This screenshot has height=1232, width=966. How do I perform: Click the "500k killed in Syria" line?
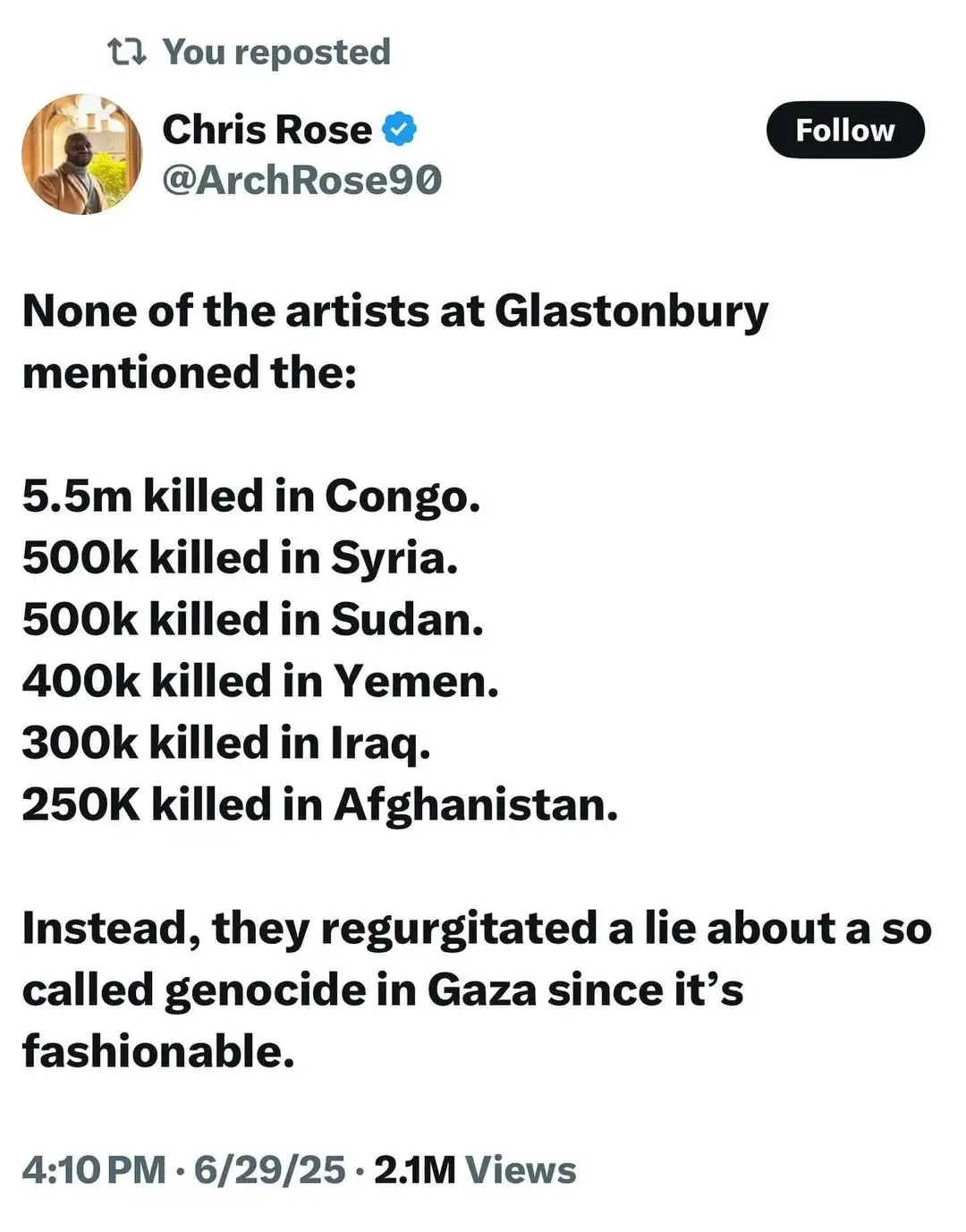pos(240,557)
